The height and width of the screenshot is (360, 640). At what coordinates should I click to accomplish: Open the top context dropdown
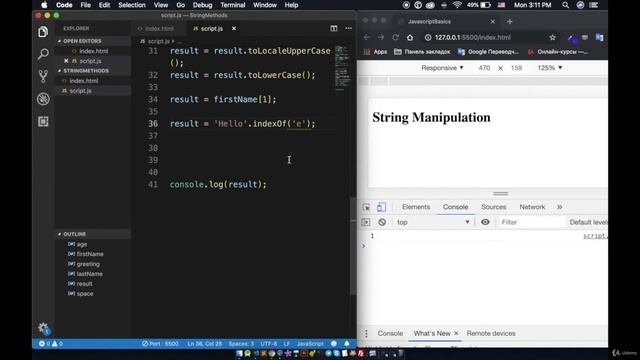pyautogui.click(x=433, y=222)
